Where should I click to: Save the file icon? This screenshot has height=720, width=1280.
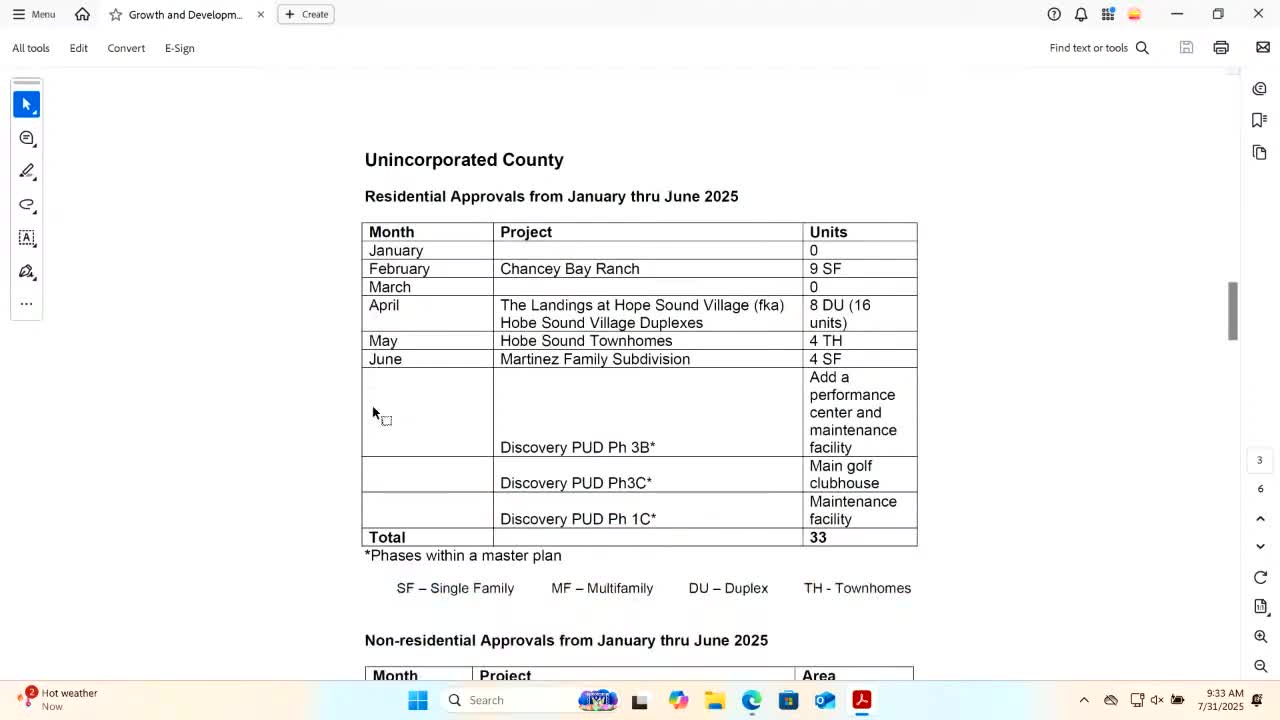click(x=1186, y=48)
